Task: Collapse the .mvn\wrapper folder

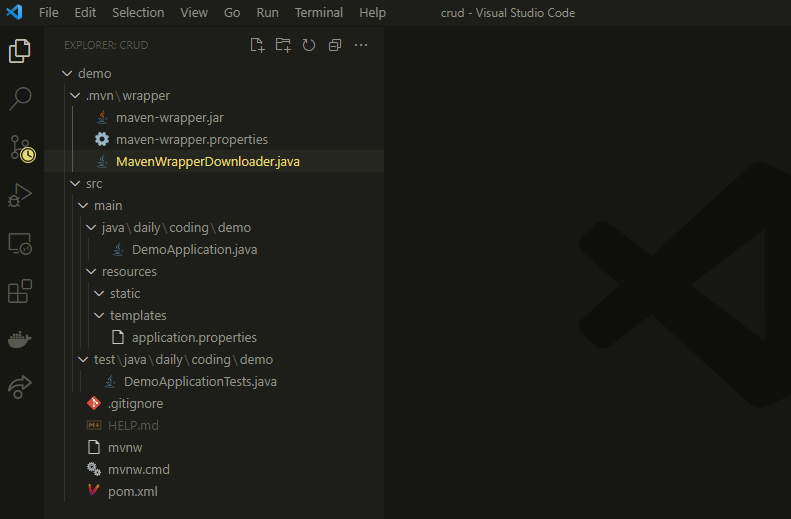Action: tap(75, 96)
